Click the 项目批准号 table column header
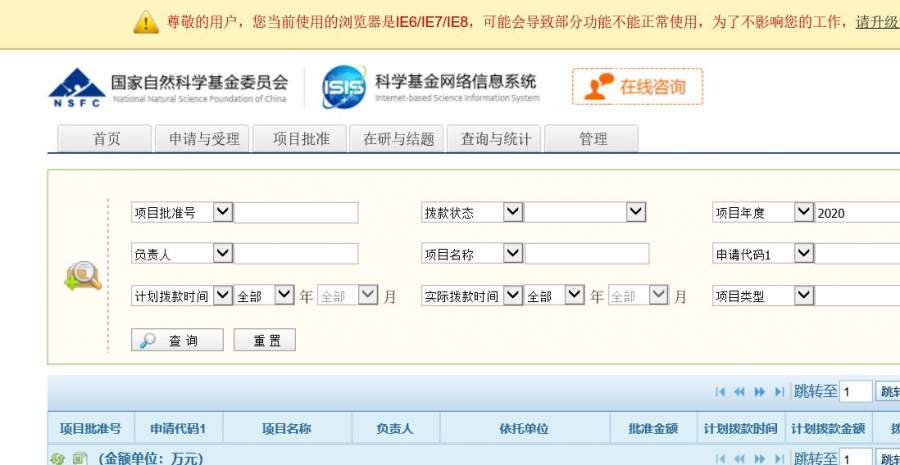900x465 pixels. [x=91, y=428]
